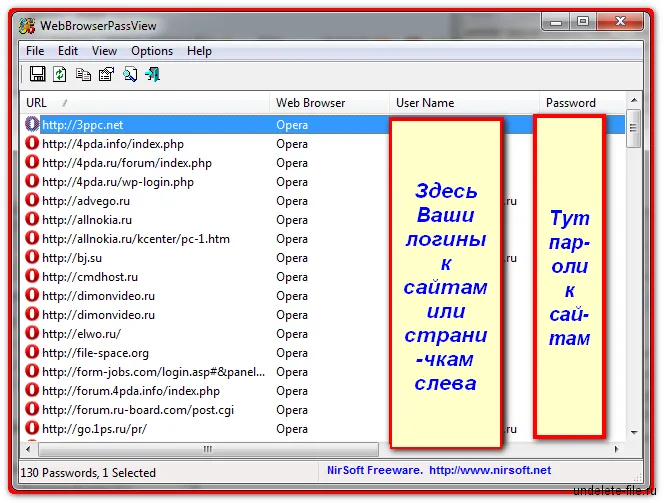The height and width of the screenshot is (503, 663).
Task: Open the Options menu
Action: (x=152, y=51)
